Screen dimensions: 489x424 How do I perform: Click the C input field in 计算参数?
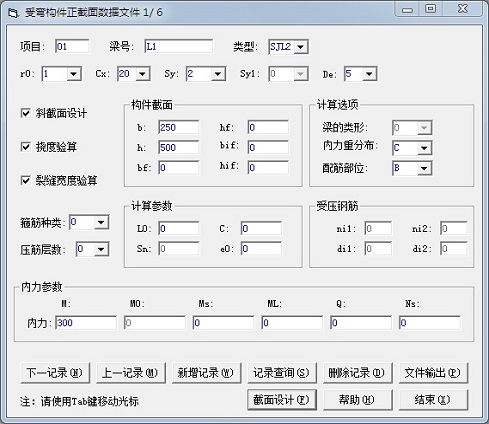261,228
